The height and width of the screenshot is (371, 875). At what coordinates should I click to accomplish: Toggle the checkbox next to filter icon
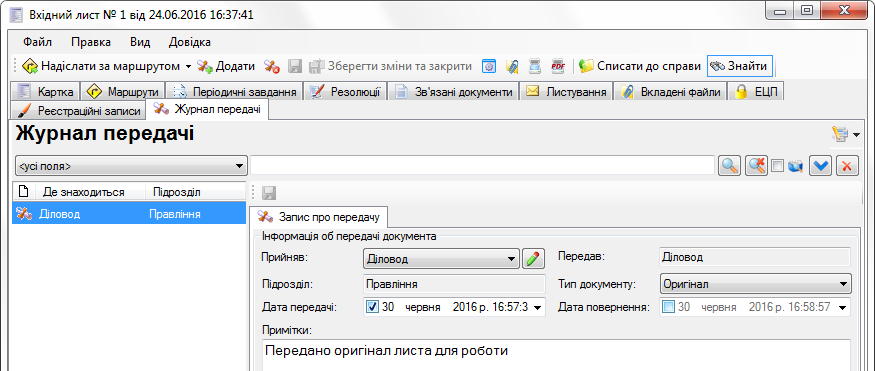click(x=777, y=166)
